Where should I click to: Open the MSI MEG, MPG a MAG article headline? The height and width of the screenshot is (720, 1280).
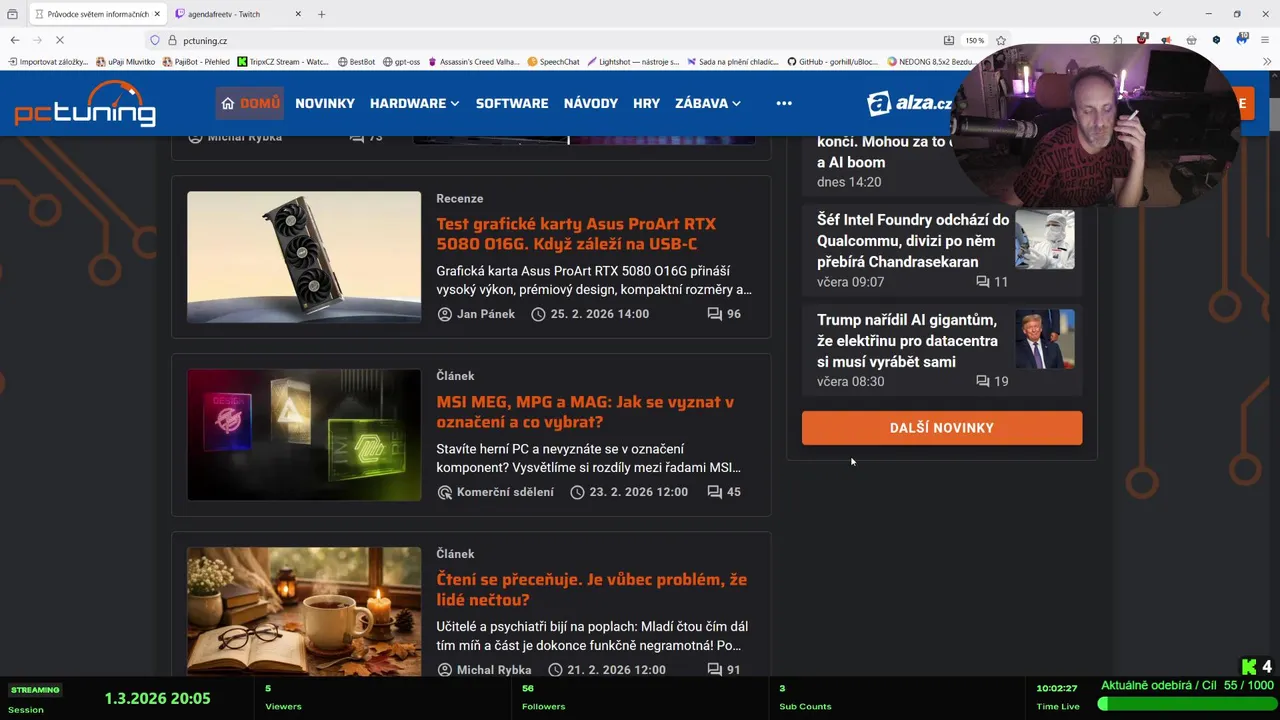(x=585, y=412)
